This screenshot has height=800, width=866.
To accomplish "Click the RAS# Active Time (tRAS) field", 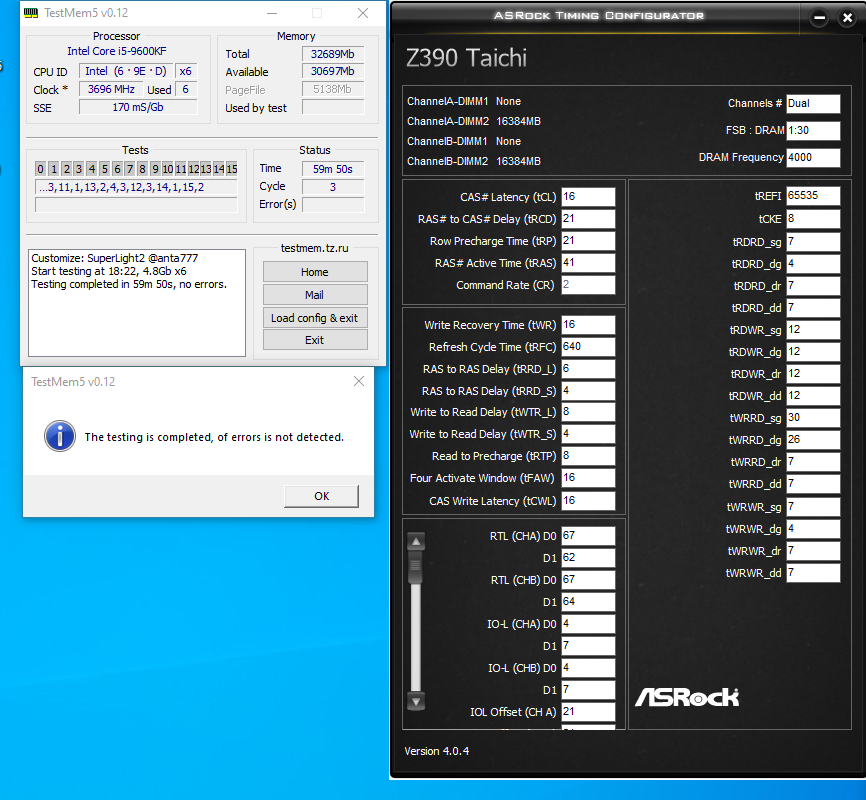I will pyautogui.click(x=588, y=263).
